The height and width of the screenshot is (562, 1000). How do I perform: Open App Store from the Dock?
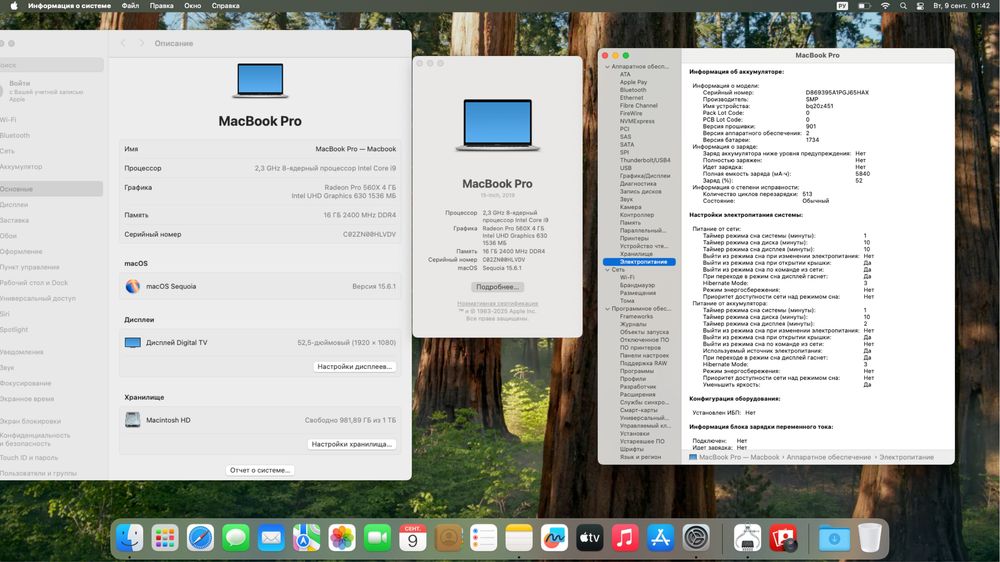(x=661, y=538)
